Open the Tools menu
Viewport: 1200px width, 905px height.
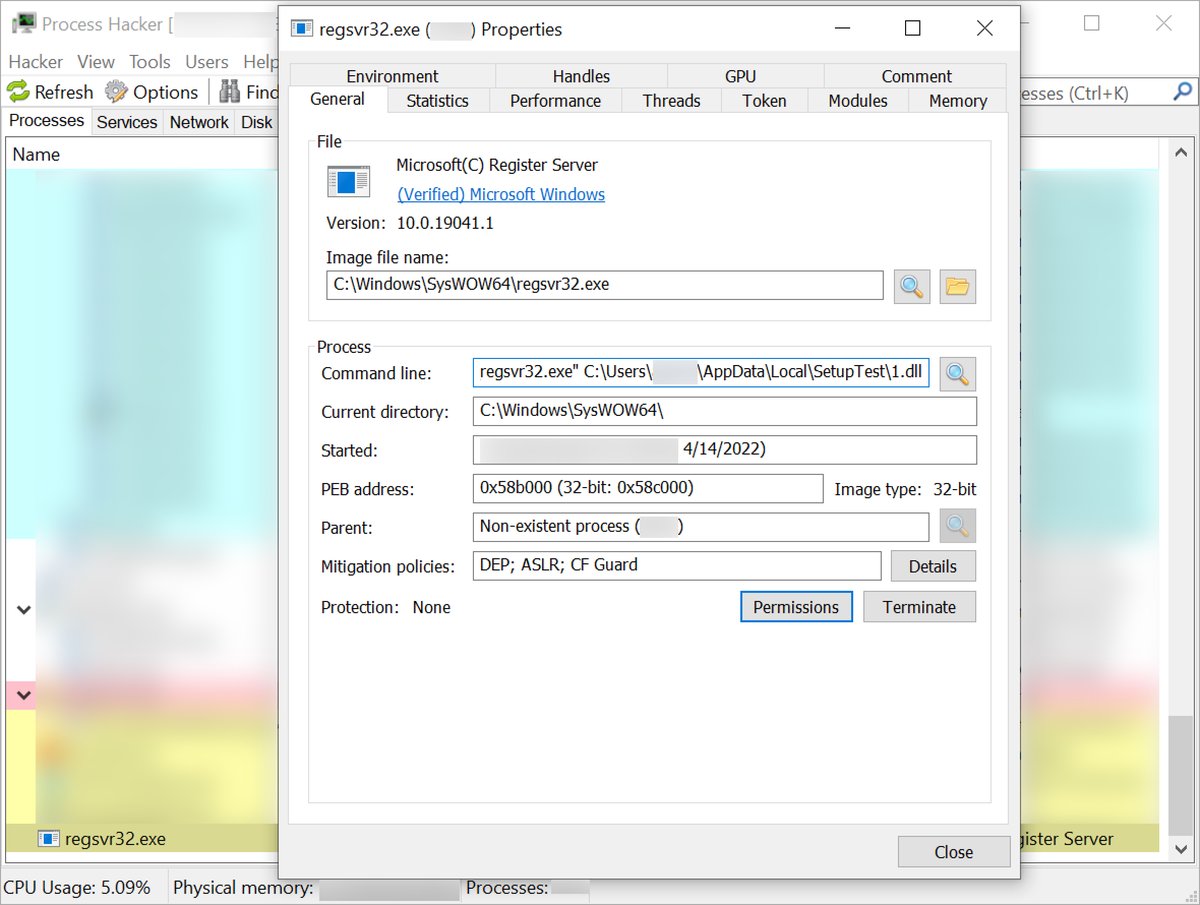[x=150, y=62]
